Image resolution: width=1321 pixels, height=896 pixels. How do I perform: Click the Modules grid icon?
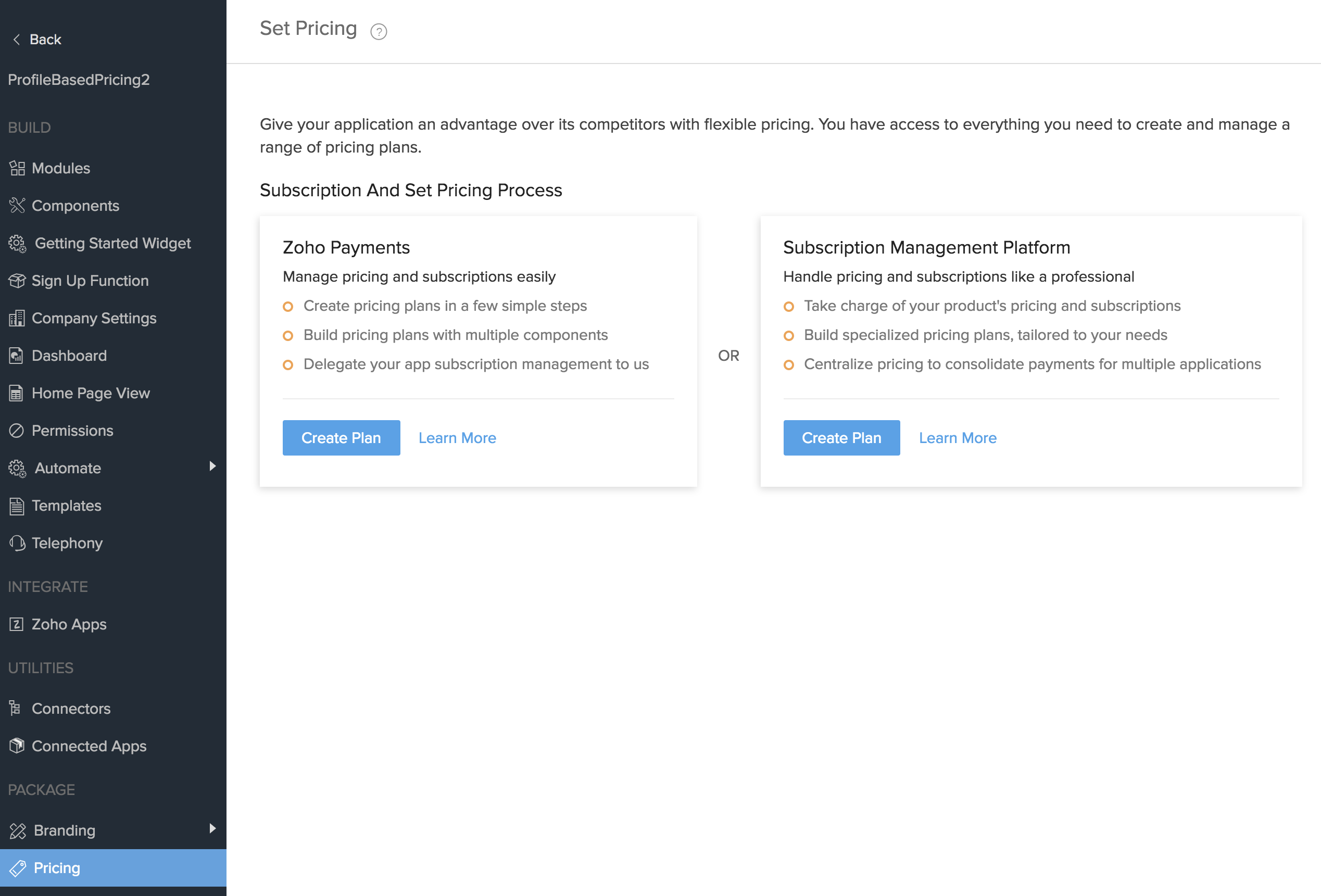(x=17, y=168)
